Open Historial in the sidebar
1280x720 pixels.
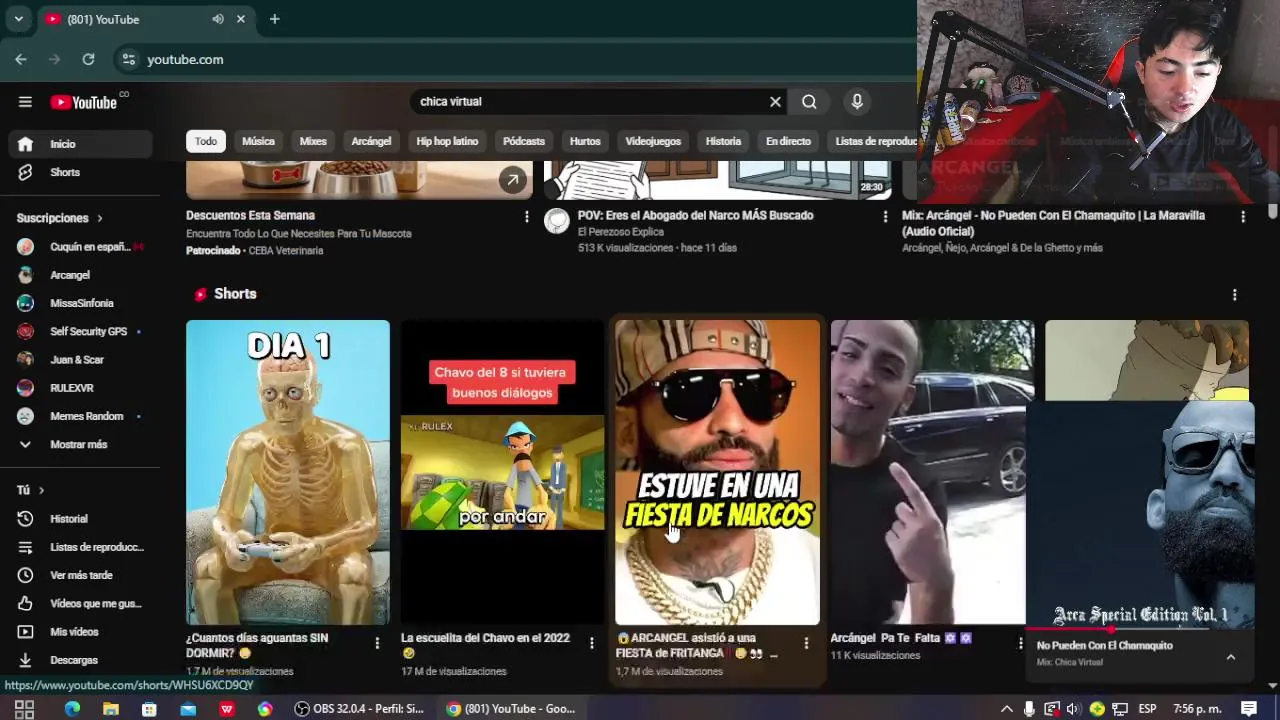point(80,519)
